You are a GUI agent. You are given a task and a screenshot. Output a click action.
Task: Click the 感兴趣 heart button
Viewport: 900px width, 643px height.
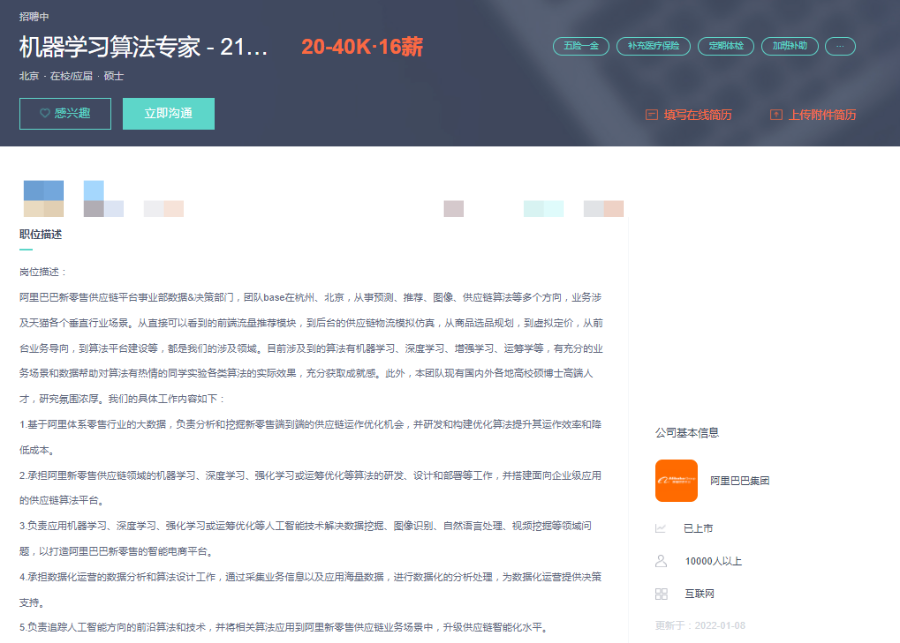[x=65, y=114]
